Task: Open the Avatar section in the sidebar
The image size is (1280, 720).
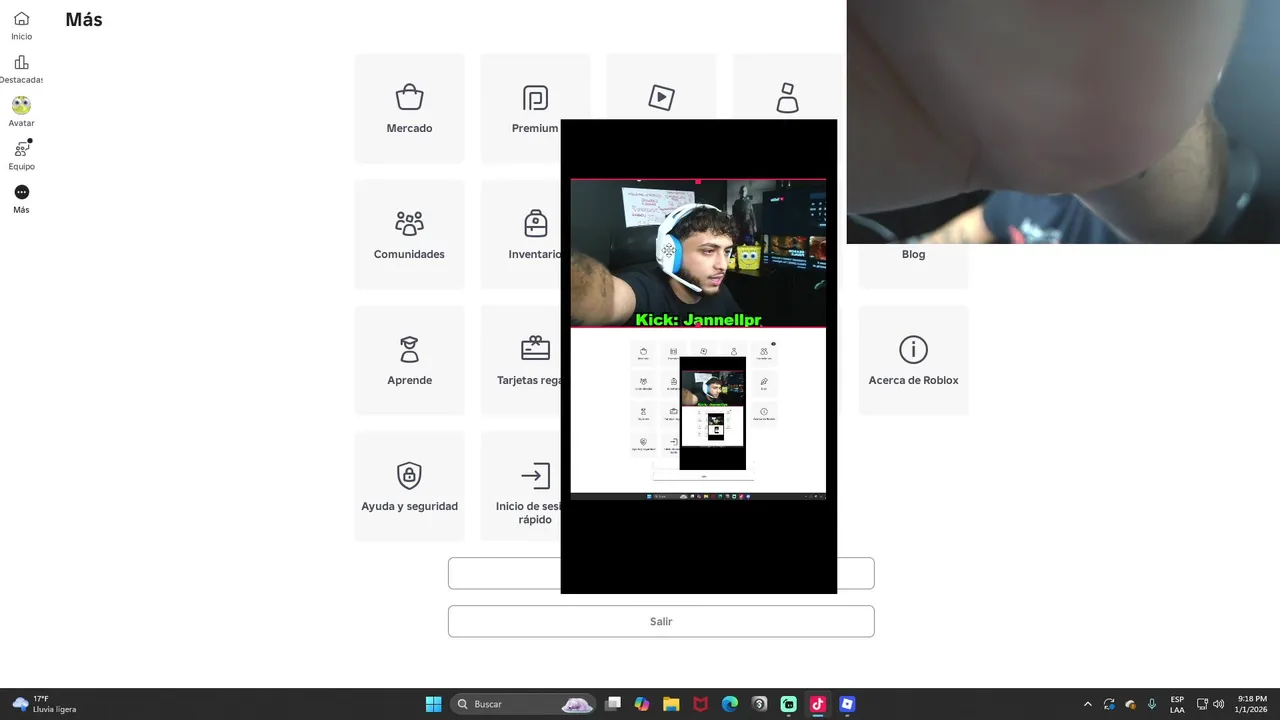Action: coord(21,112)
